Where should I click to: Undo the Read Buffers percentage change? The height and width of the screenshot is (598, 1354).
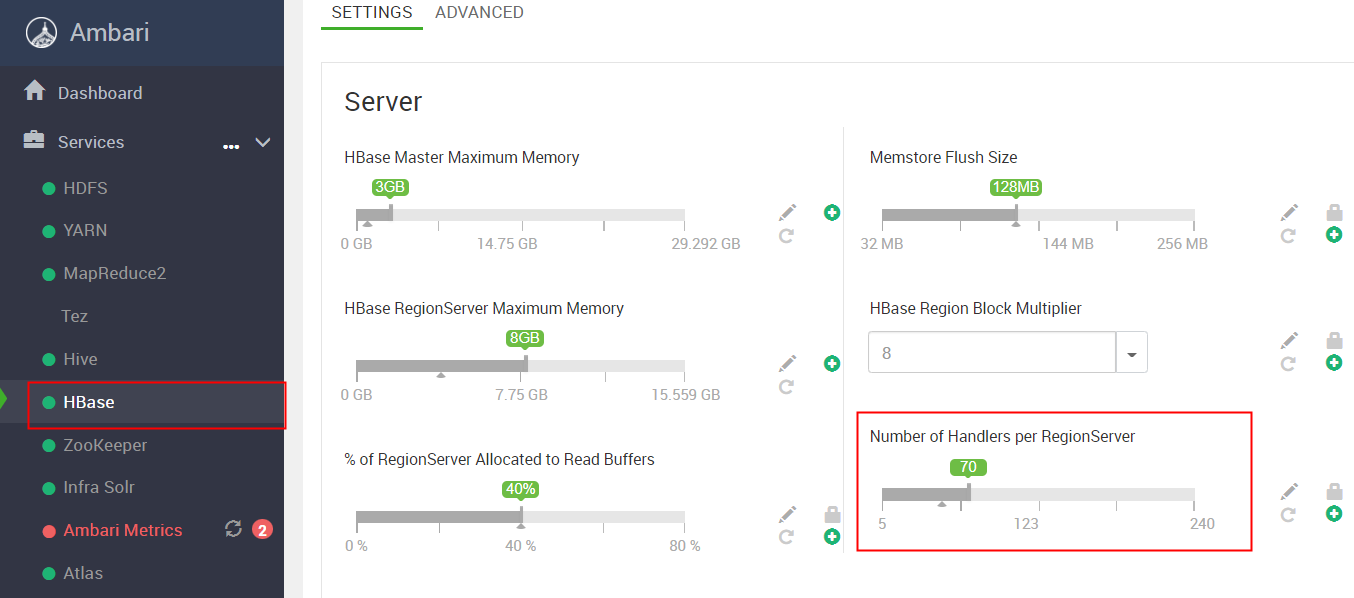[x=786, y=537]
